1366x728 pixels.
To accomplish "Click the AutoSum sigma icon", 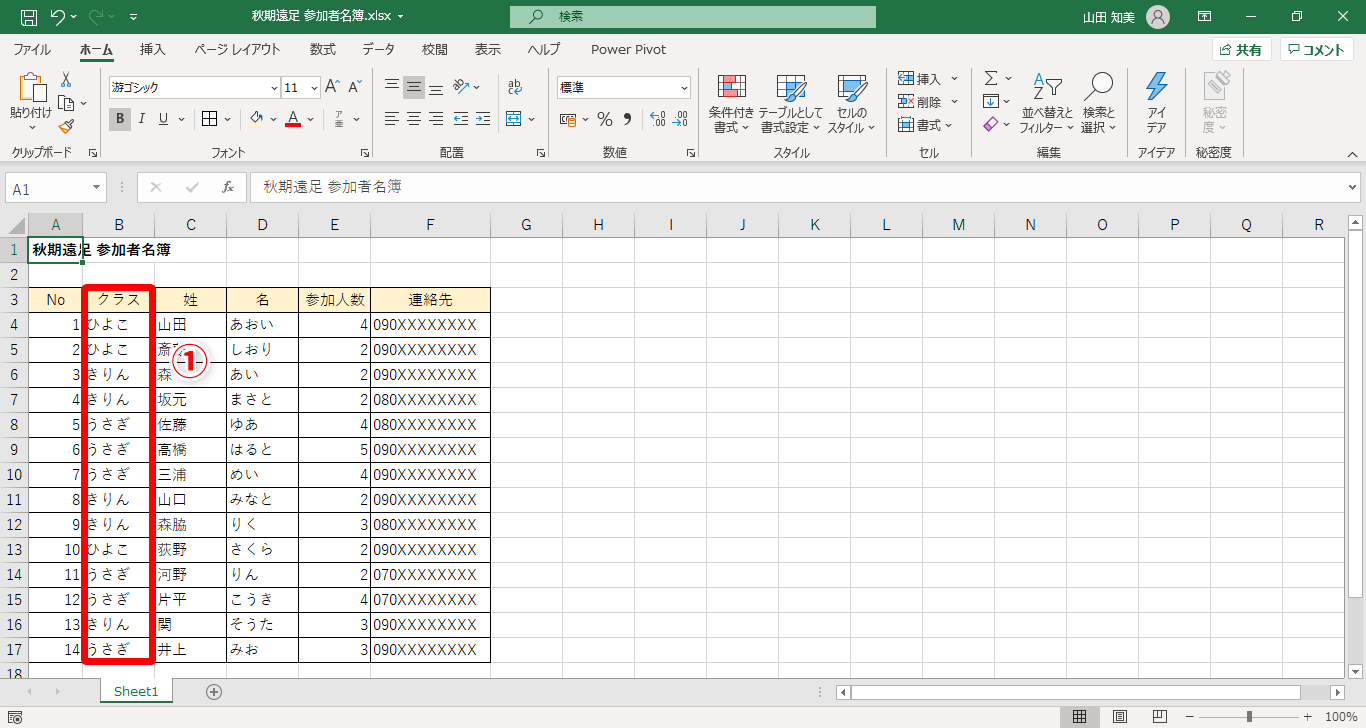I will click(x=991, y=78).
